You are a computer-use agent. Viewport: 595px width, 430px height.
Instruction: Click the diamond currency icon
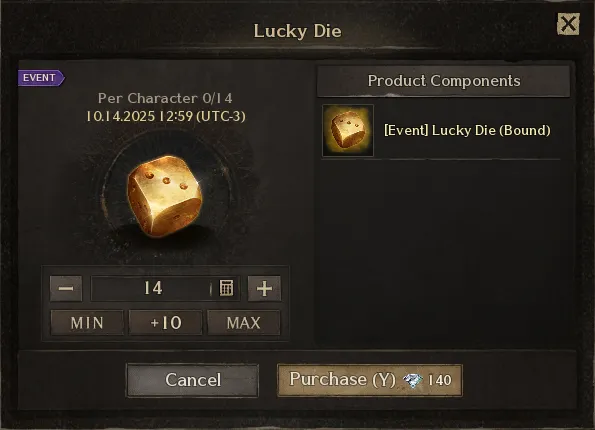coord(412,380)
